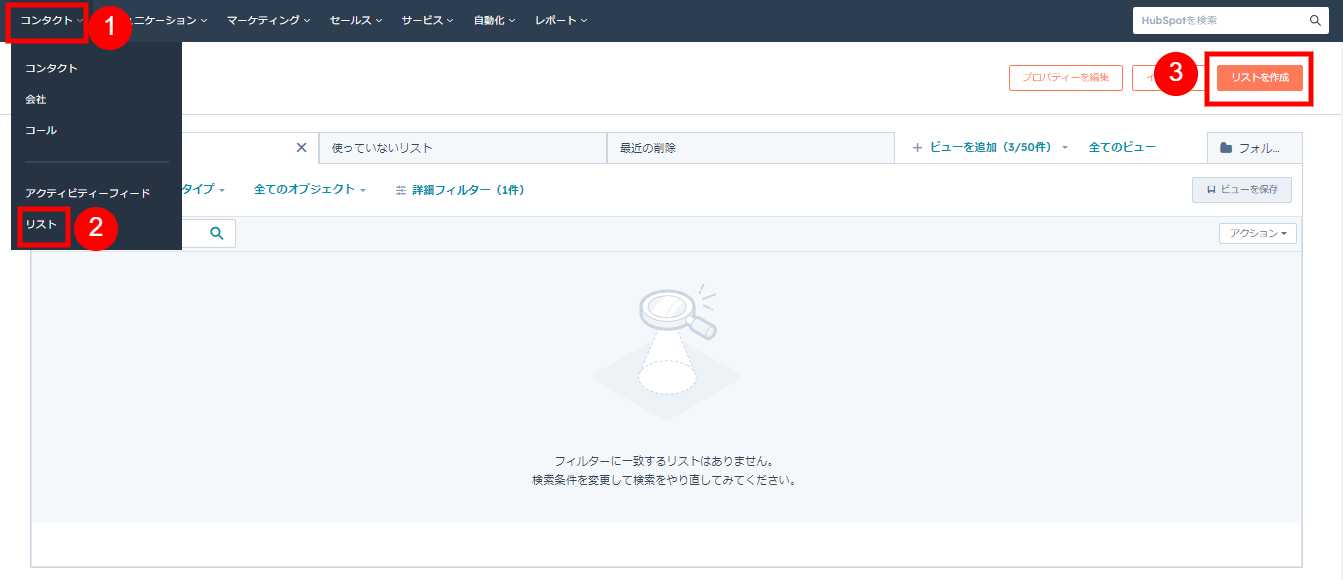Open the コンタクト top navigation menu

(x=52, y=20)
